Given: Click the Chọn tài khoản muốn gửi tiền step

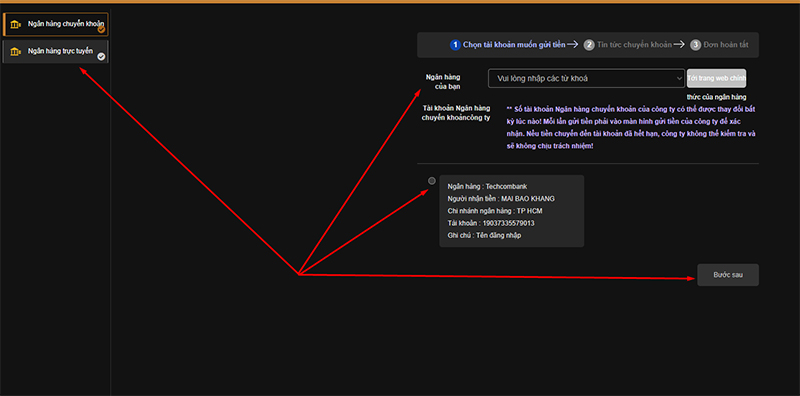Looking at the screenshot, I should [514, 45].
